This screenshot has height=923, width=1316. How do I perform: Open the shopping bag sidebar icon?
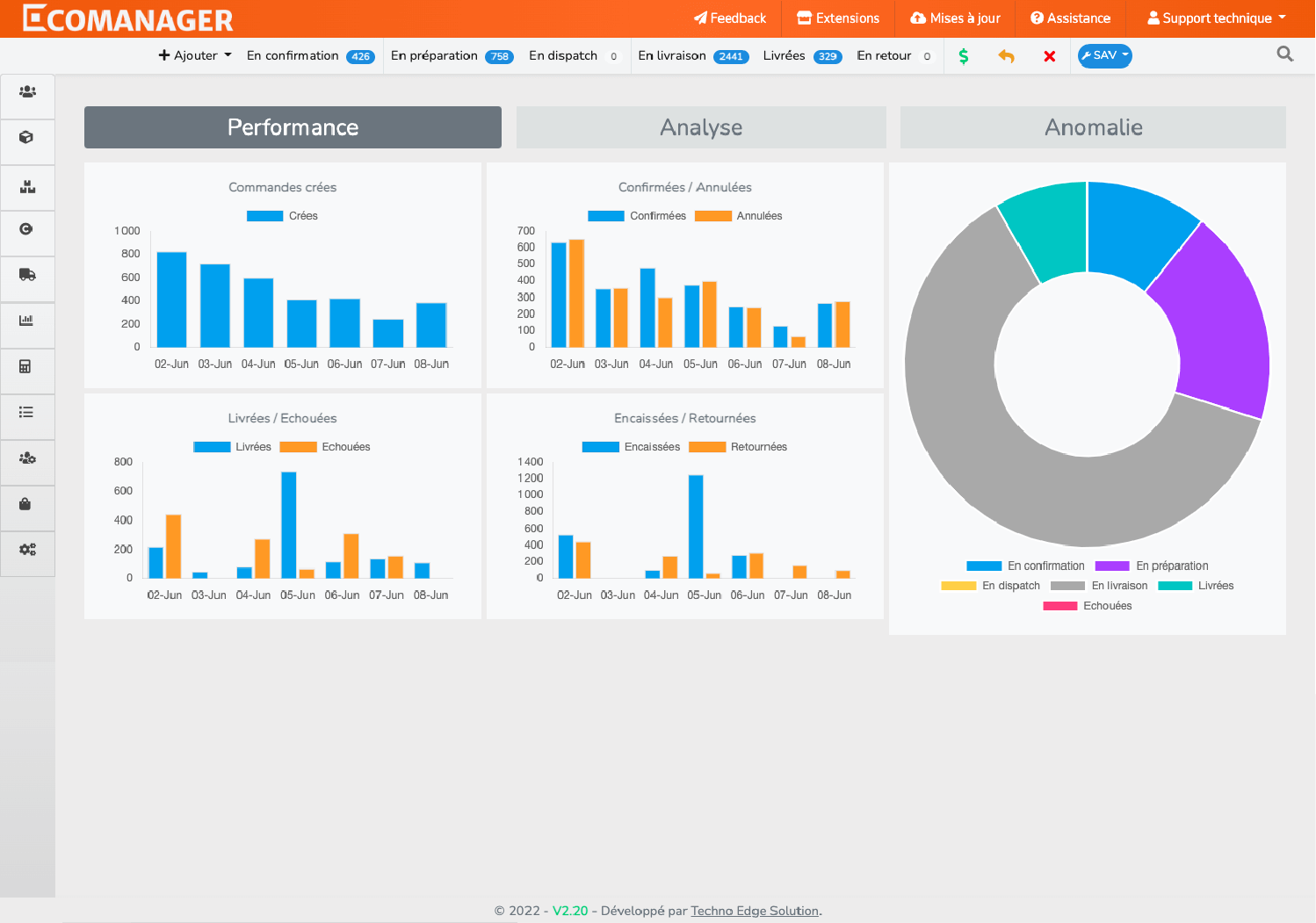(x=25, y=503)
